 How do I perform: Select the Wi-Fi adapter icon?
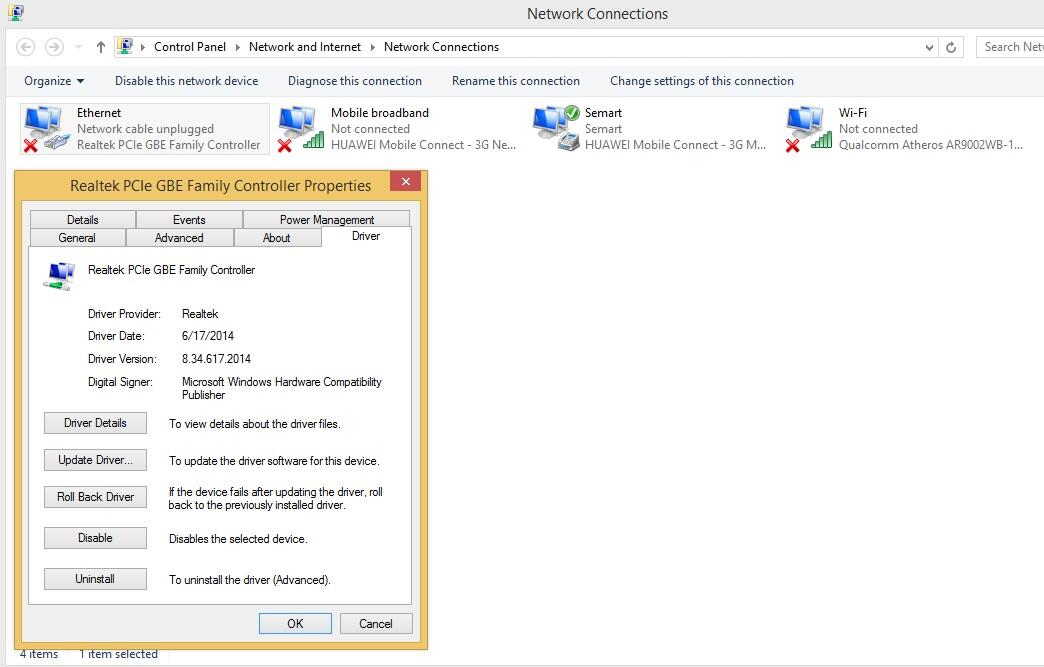point(808,128)
